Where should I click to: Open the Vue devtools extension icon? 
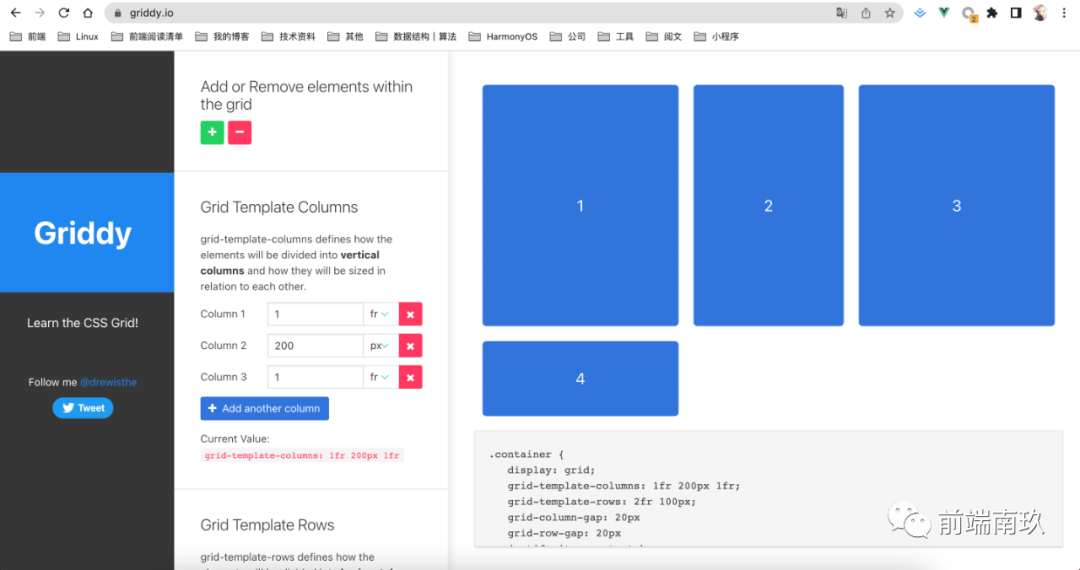(x=944, y=13)
